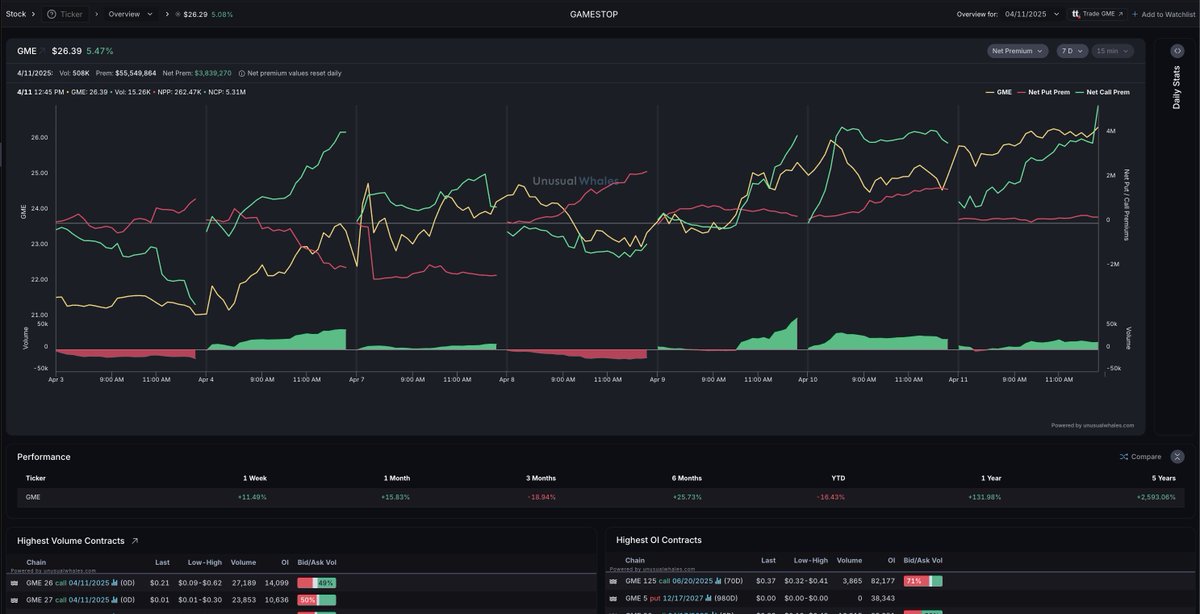
Task: Click chart icon on GME 125 call row
Action: pos(717,581)
